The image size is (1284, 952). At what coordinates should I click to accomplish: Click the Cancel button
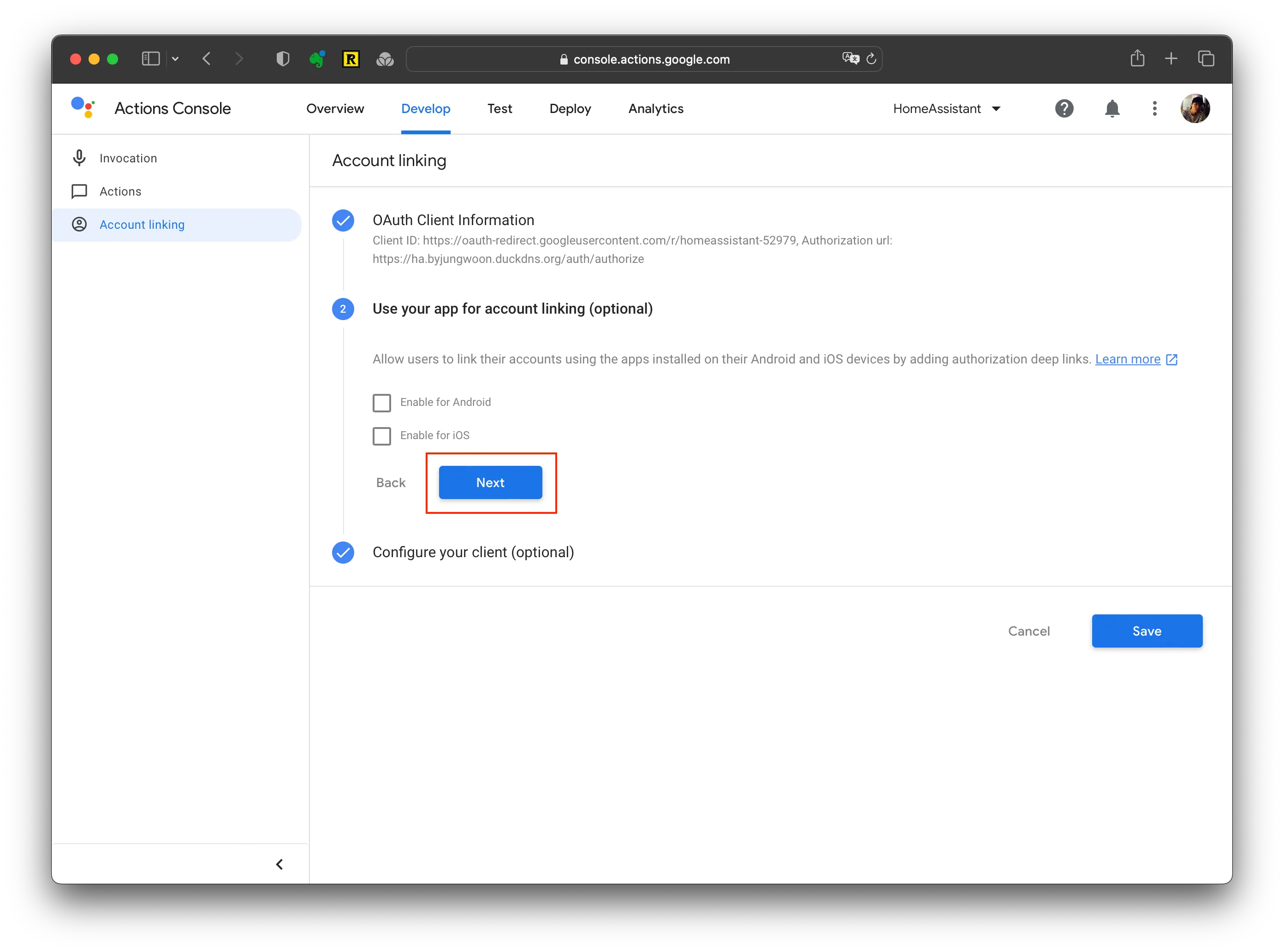1028,631
